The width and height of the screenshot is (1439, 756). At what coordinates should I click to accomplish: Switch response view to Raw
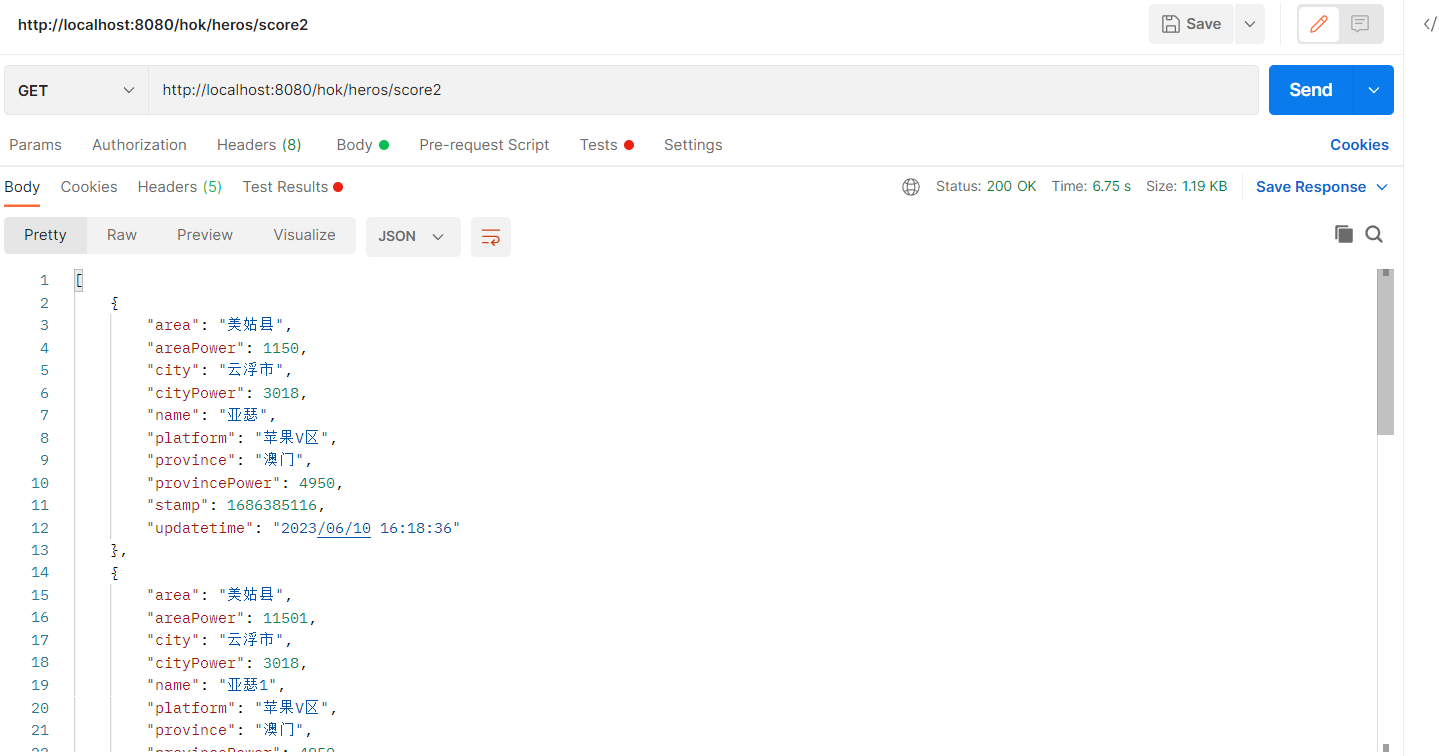121,235
